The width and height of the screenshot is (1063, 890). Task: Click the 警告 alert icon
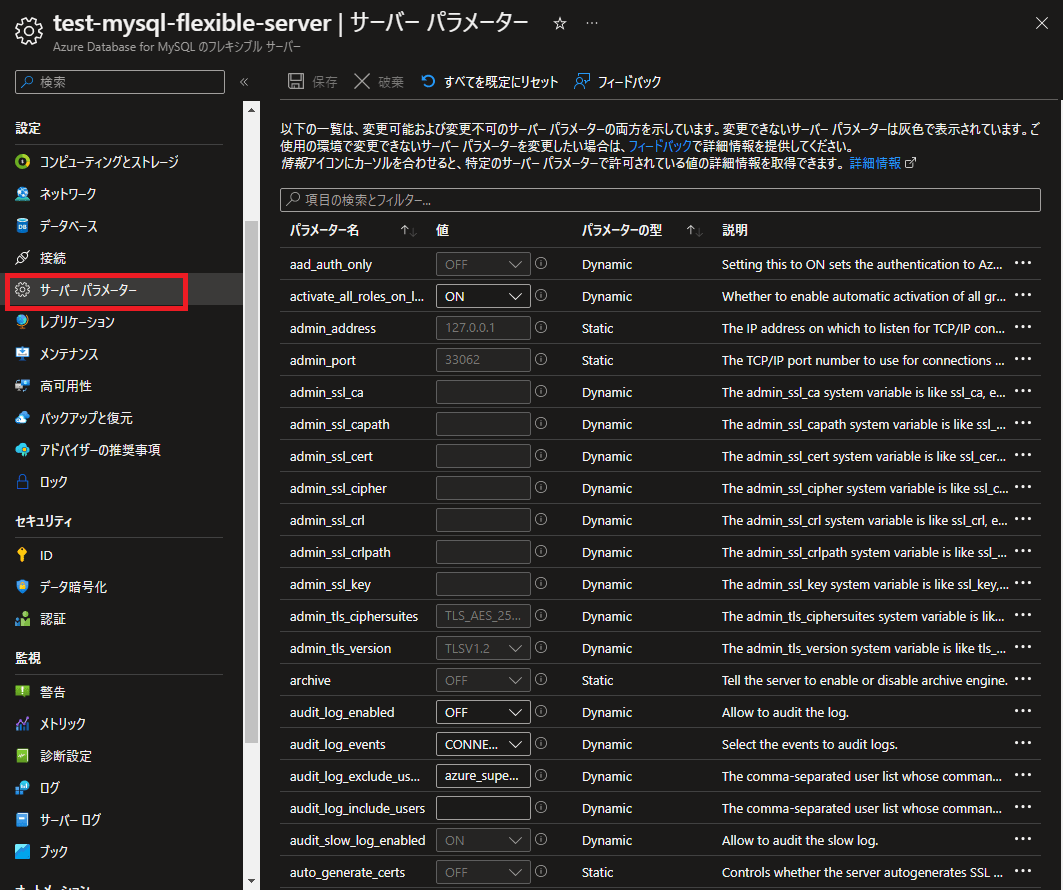click(x=22, y=691)
